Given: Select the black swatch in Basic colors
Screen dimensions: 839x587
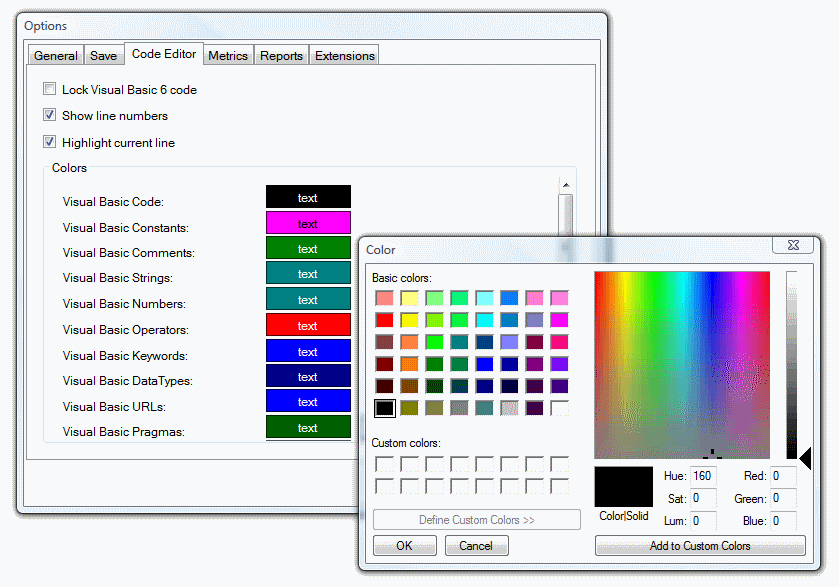Looking at the screenshot, I should pyautogui.click(x=385, y=408).
